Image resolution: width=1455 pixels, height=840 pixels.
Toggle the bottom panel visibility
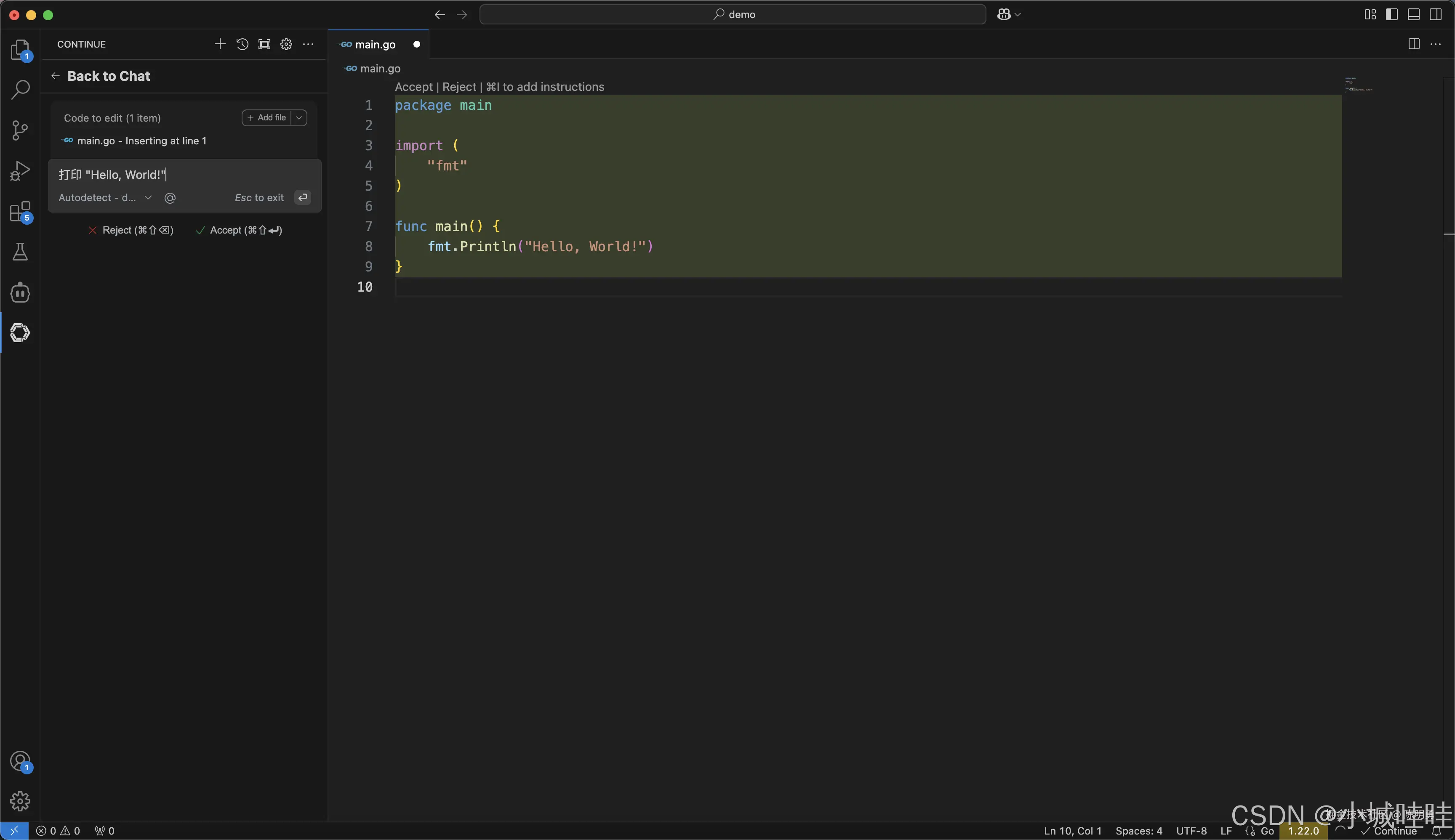tap(1413, 14)
